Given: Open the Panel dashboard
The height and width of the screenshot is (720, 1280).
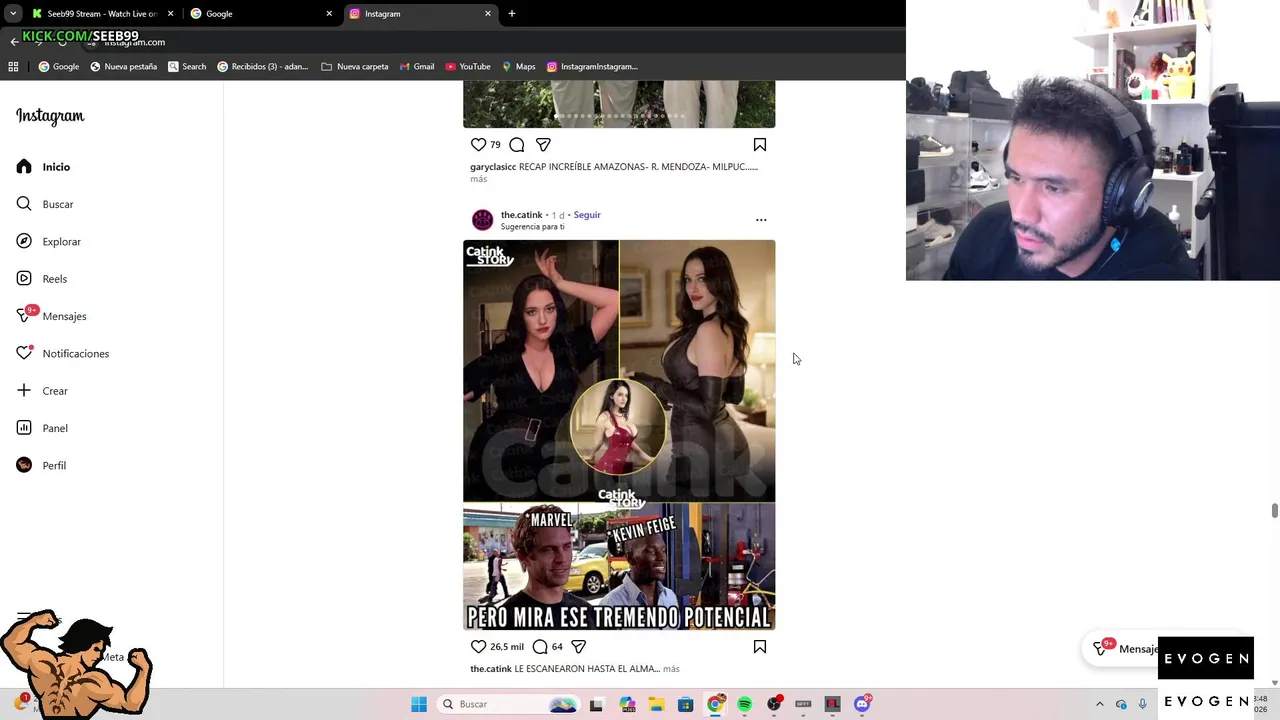Looking at the screenshot, I should coord(42,428).
